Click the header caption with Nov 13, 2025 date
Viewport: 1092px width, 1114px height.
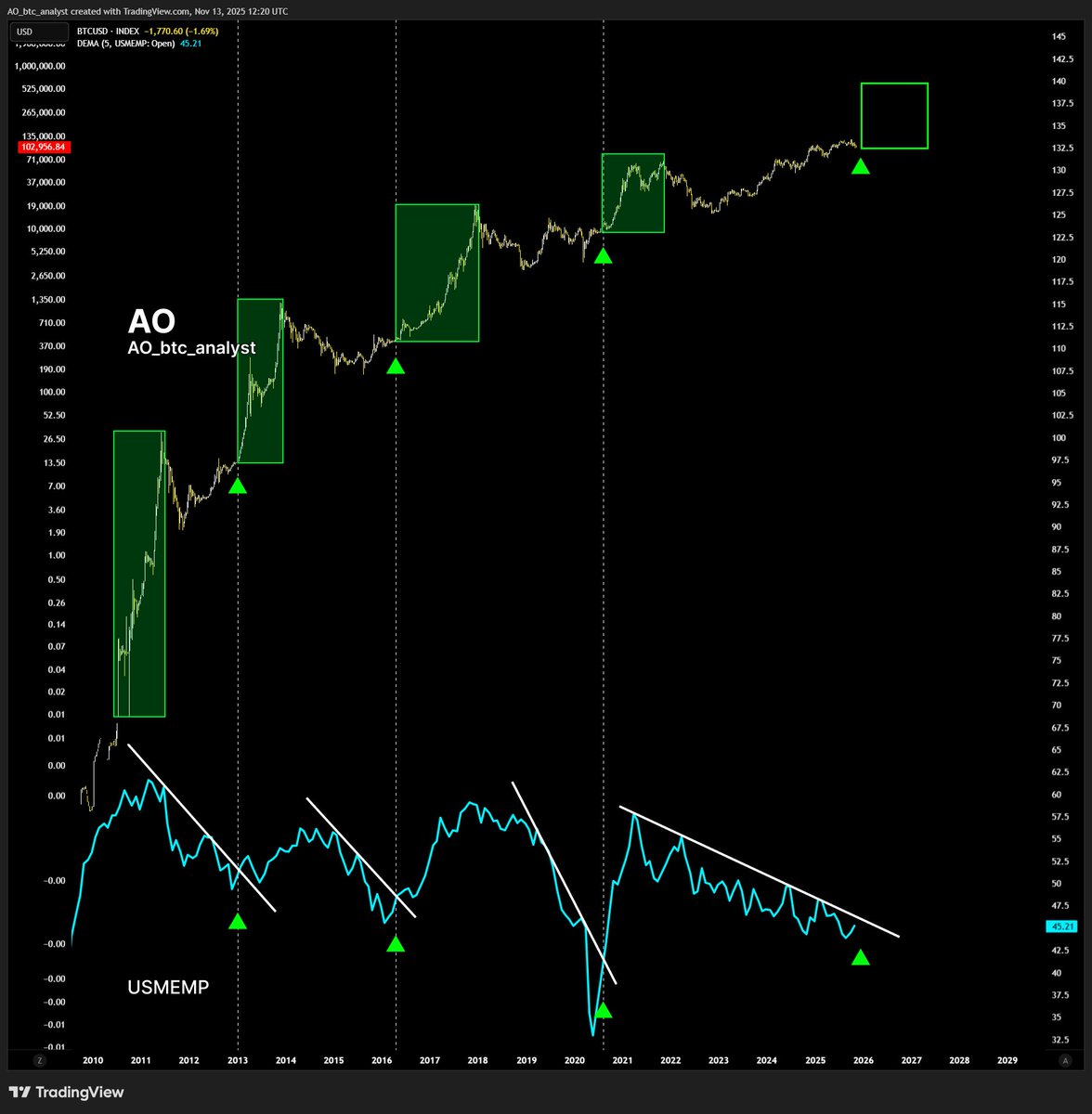[x=149, y=10]
